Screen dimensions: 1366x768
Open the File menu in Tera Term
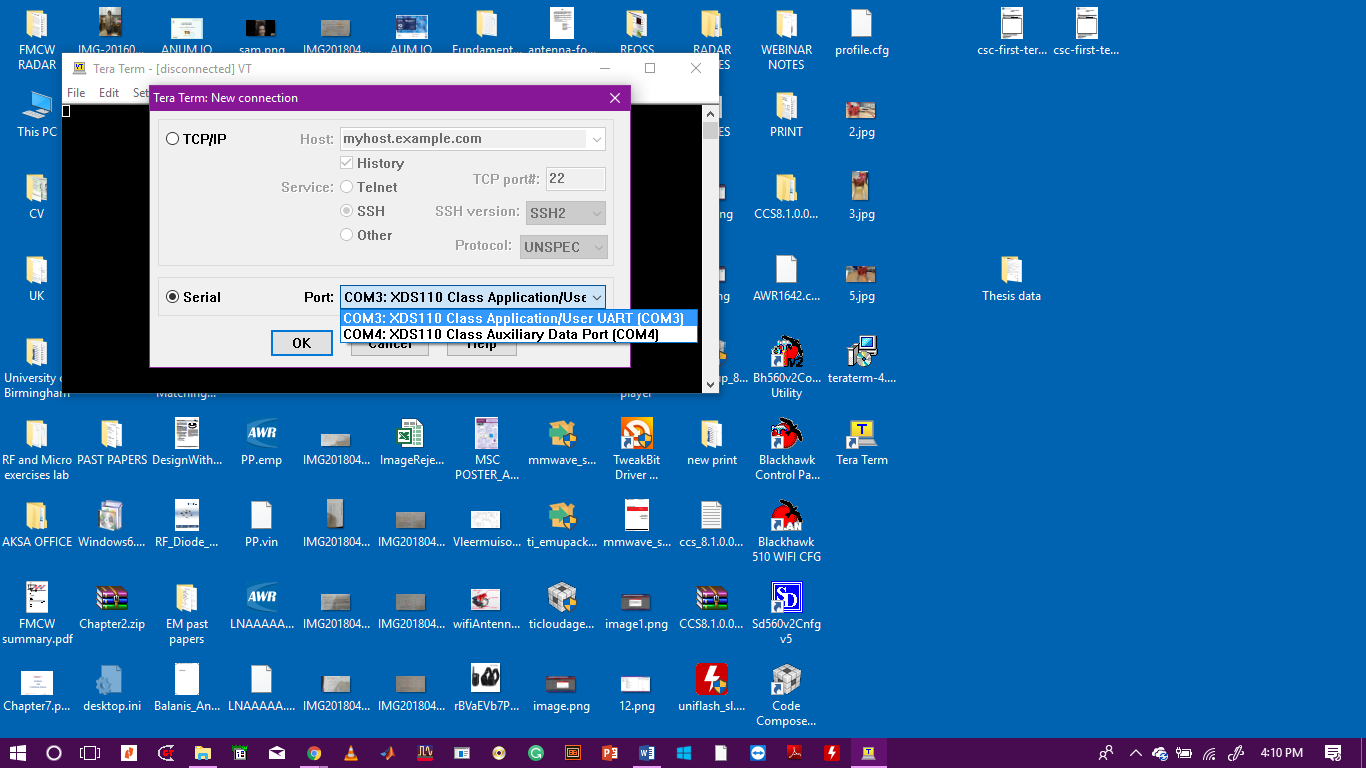[76, 93]
